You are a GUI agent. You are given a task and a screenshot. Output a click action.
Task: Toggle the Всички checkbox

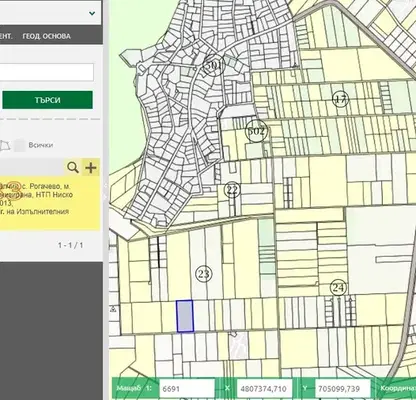point(20,145)
